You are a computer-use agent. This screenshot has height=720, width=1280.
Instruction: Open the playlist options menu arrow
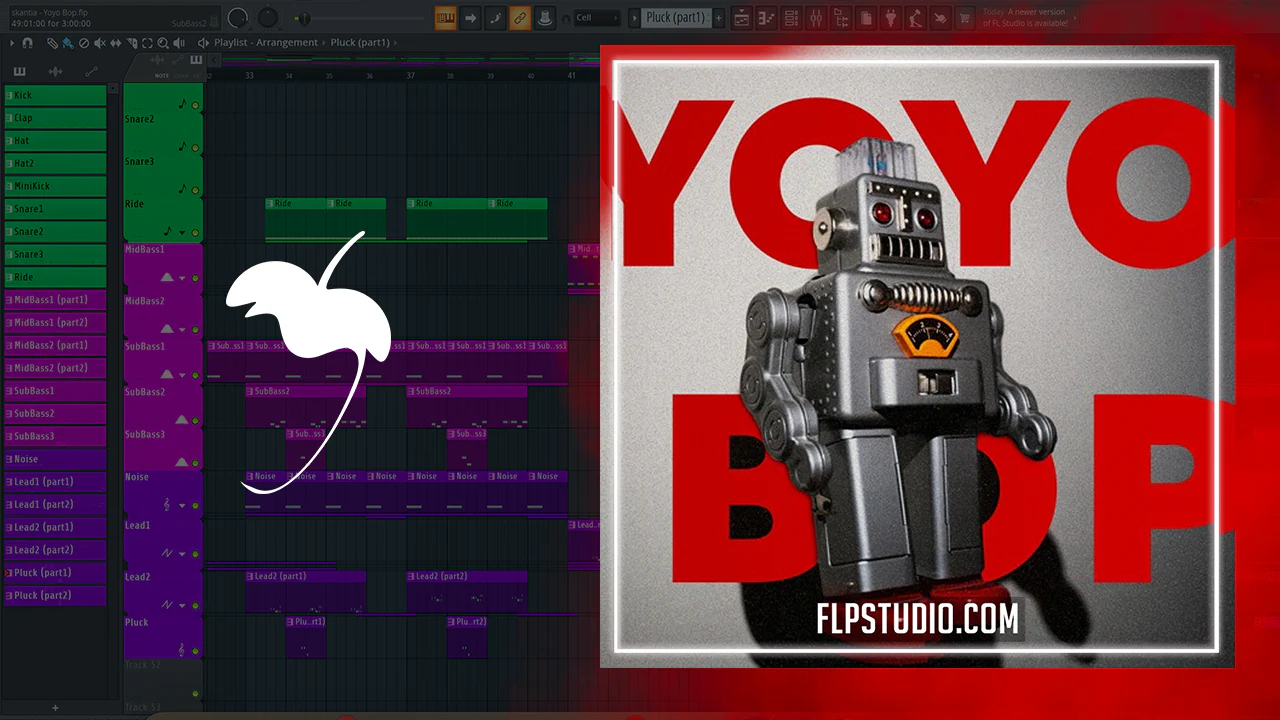click(x=12, y=43)
